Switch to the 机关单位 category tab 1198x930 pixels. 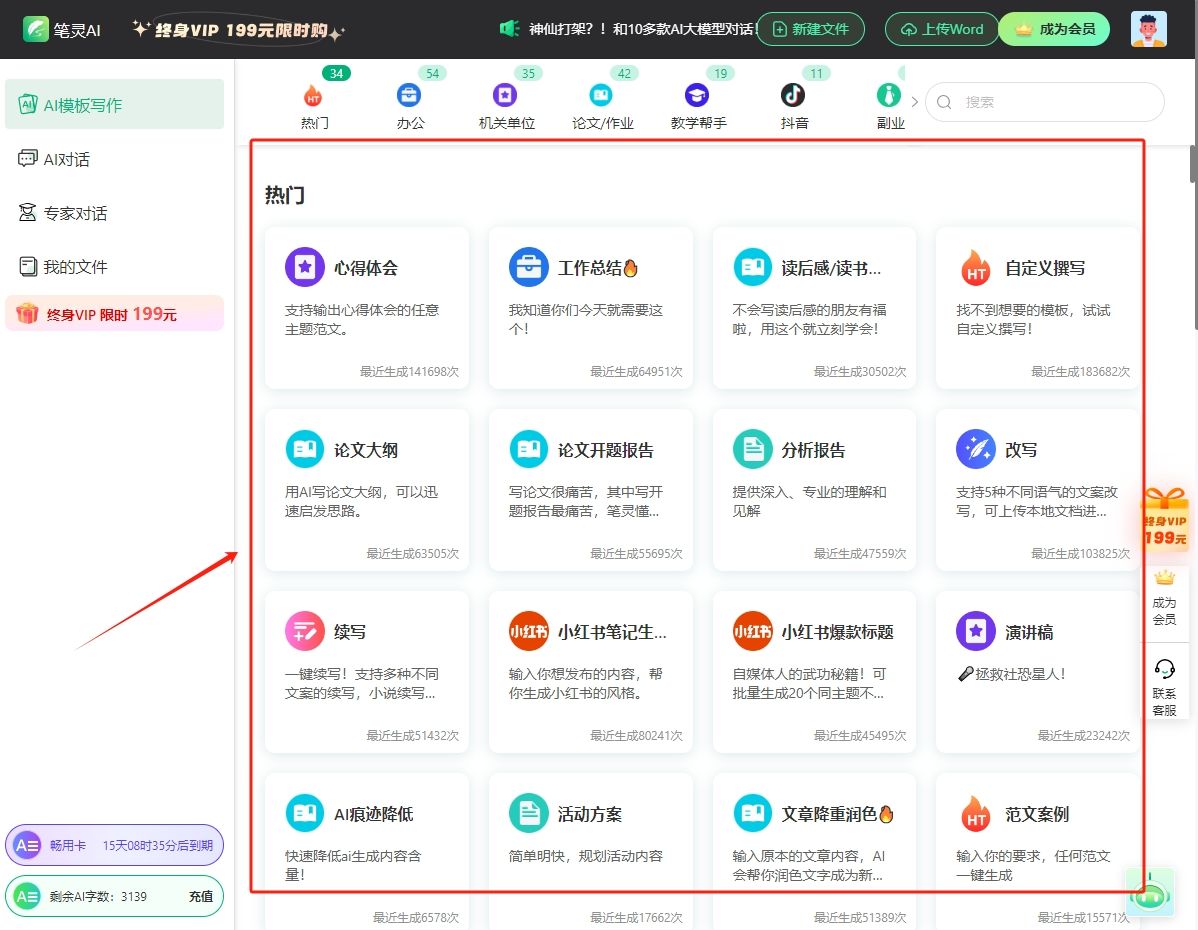506,105
